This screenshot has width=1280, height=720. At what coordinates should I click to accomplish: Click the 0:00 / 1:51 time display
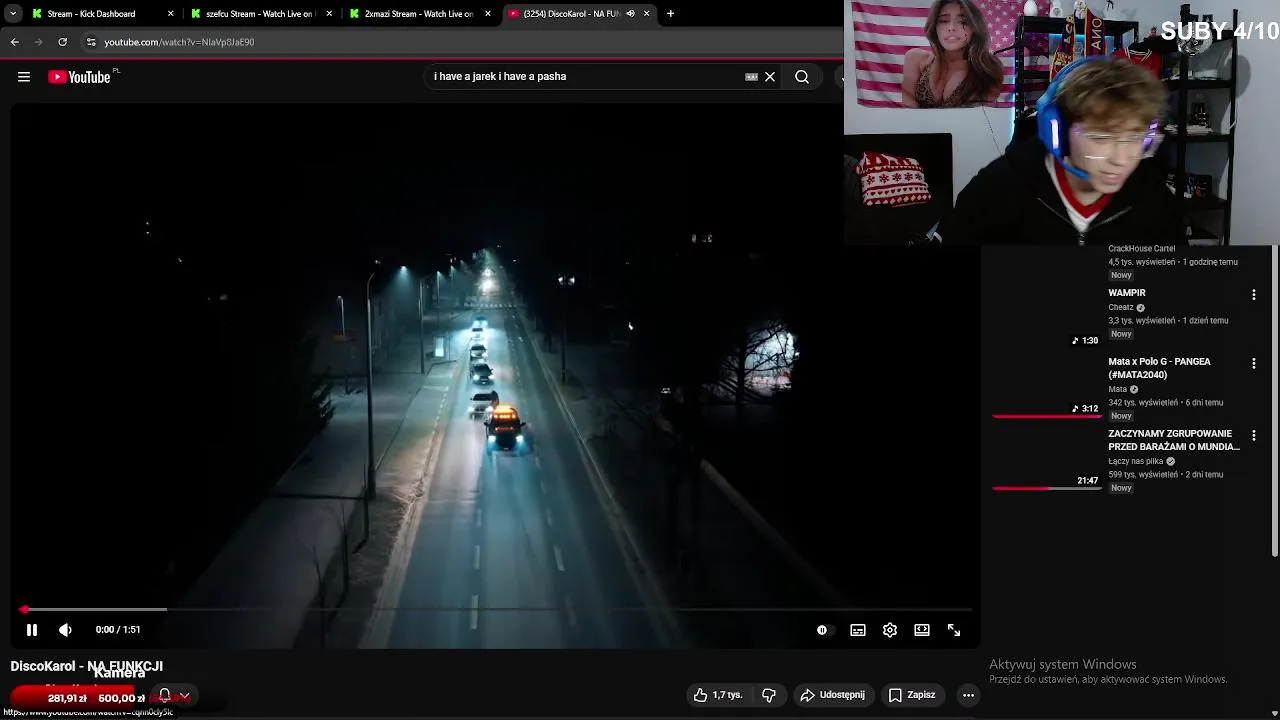tap(118, 630)
